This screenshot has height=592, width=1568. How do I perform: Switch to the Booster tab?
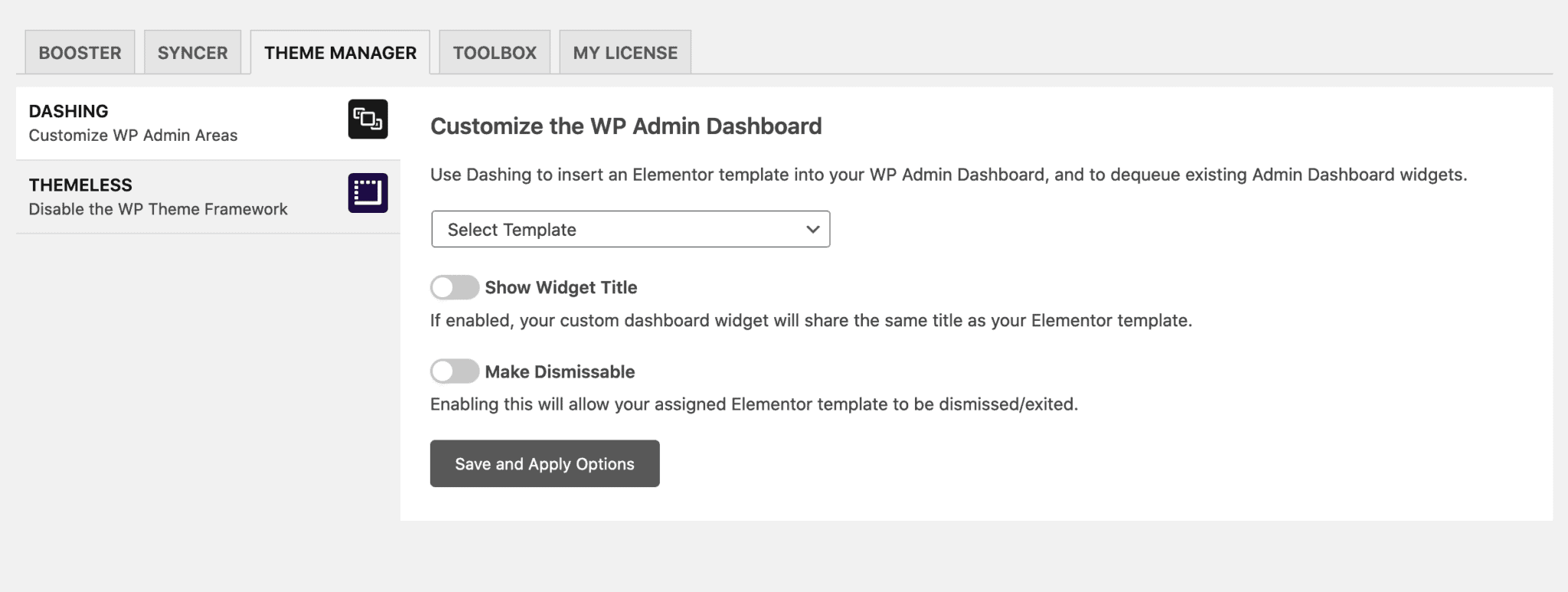(x=80, y=53)
